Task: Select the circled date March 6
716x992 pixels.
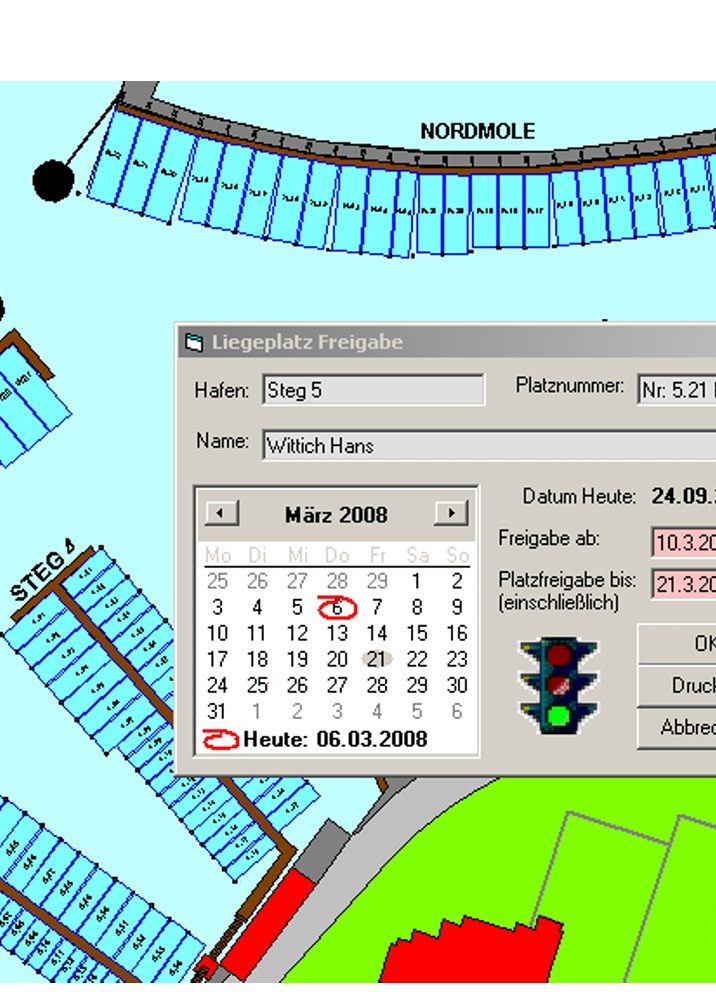Action: pyautogui.click(x=337, y=607)
